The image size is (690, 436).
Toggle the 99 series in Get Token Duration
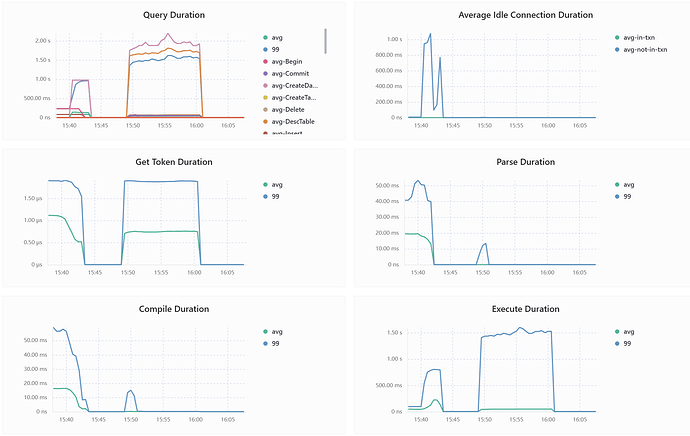(x=271, y=197)
